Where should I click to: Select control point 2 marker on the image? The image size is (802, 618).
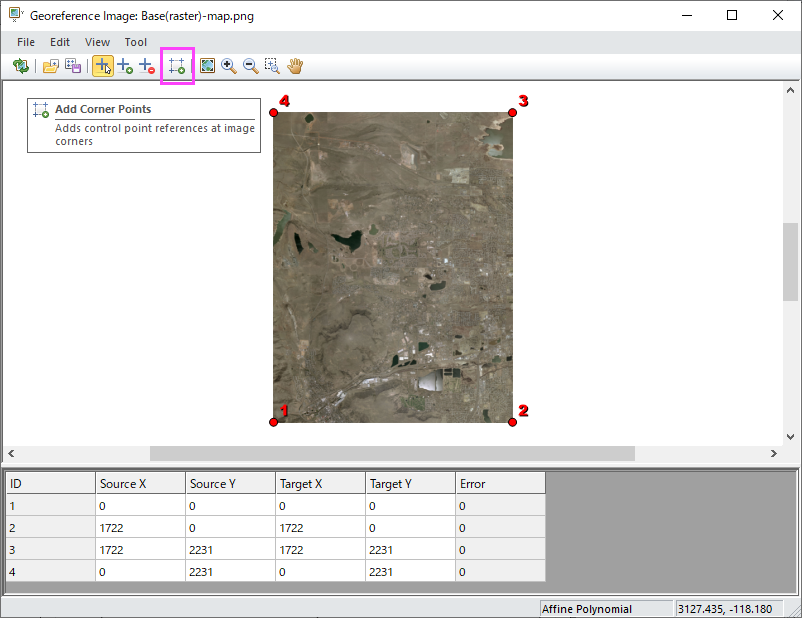pos(513,422)
